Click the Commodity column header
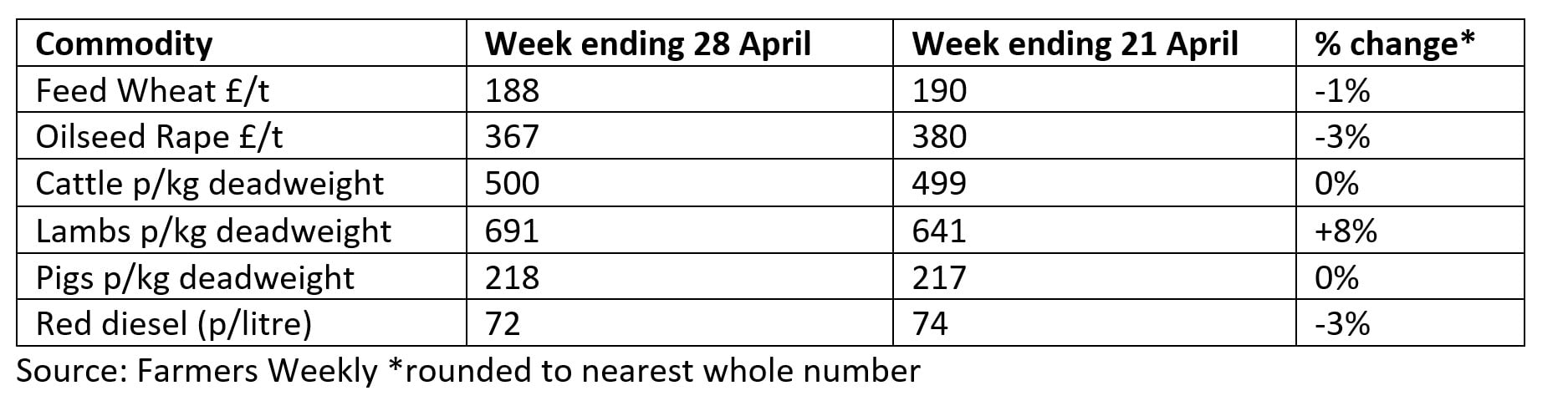This screenshot has height=406, width=1568. 124,43
